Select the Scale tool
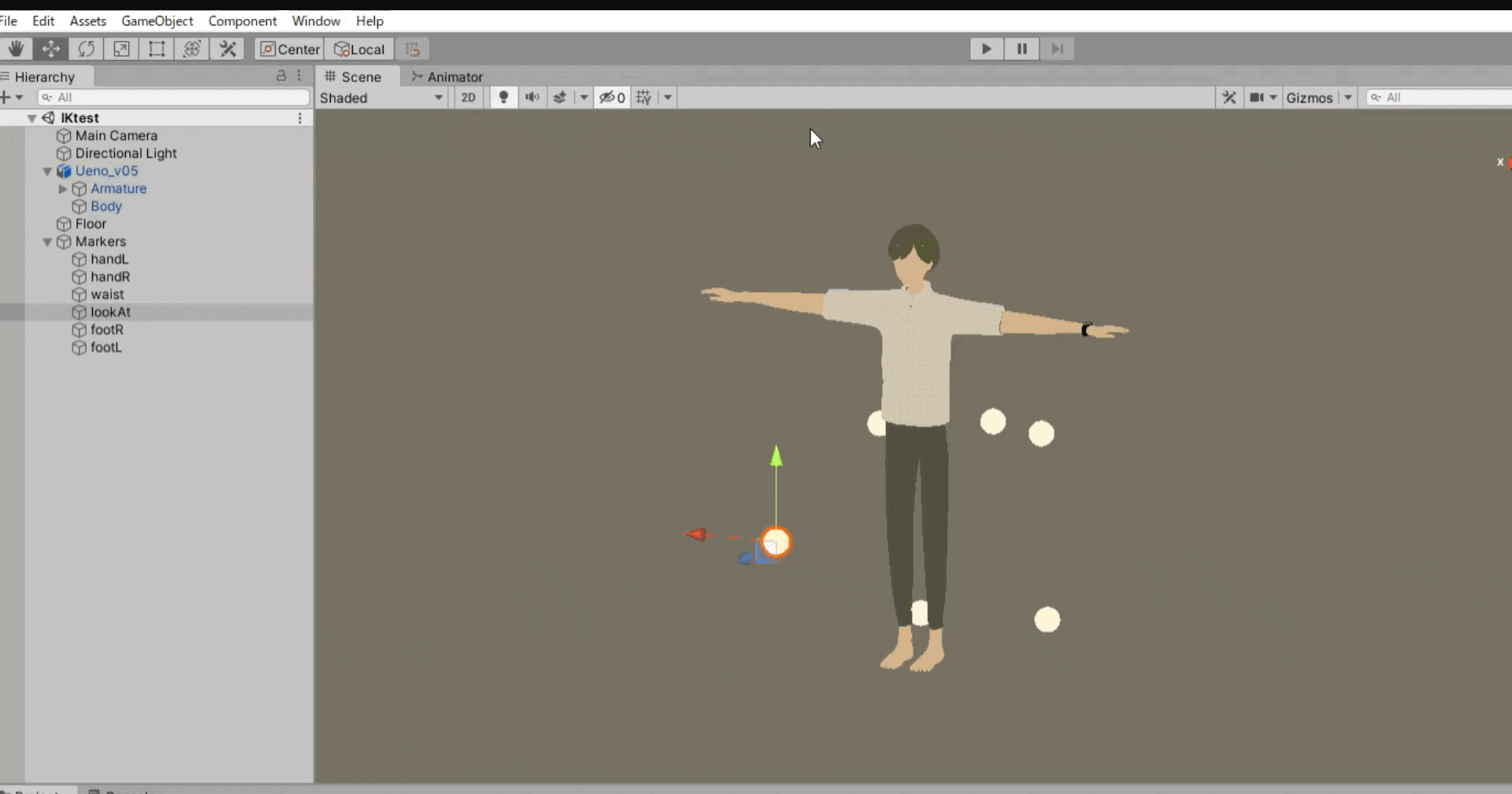The width and height of the screenshot is (1512, 794). click(121, 49)
